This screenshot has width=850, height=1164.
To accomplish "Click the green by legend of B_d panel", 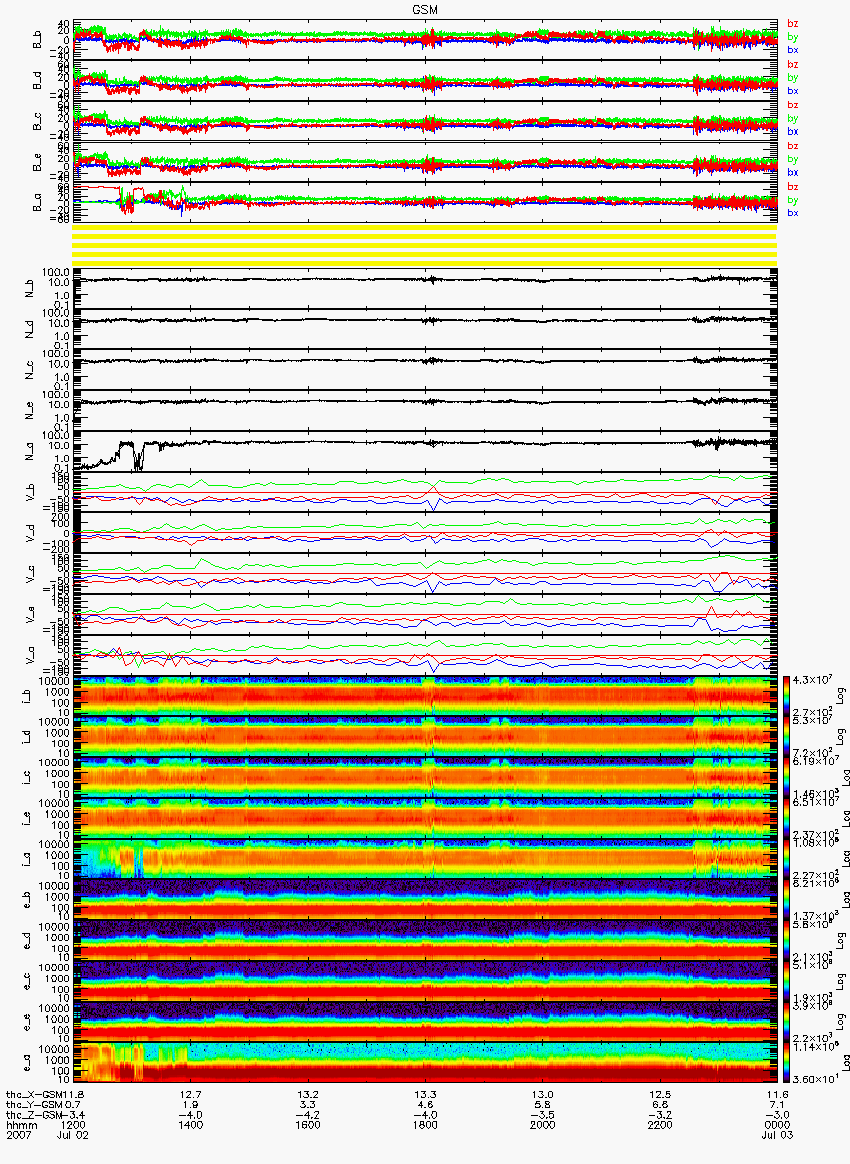I will [793, 77].
